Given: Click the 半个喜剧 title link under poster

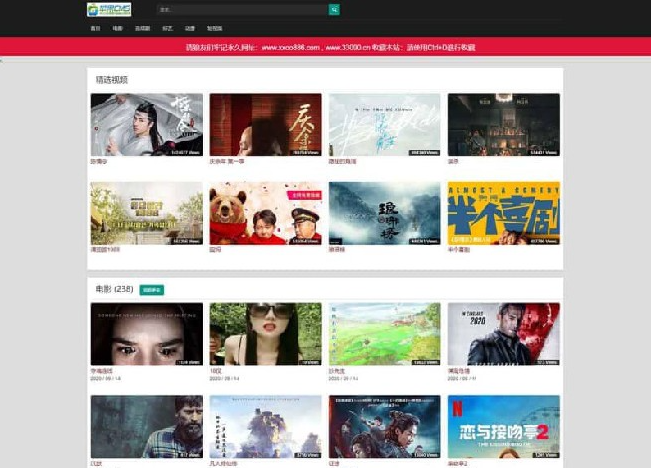Looking at the screenshot, I should 459,250.
